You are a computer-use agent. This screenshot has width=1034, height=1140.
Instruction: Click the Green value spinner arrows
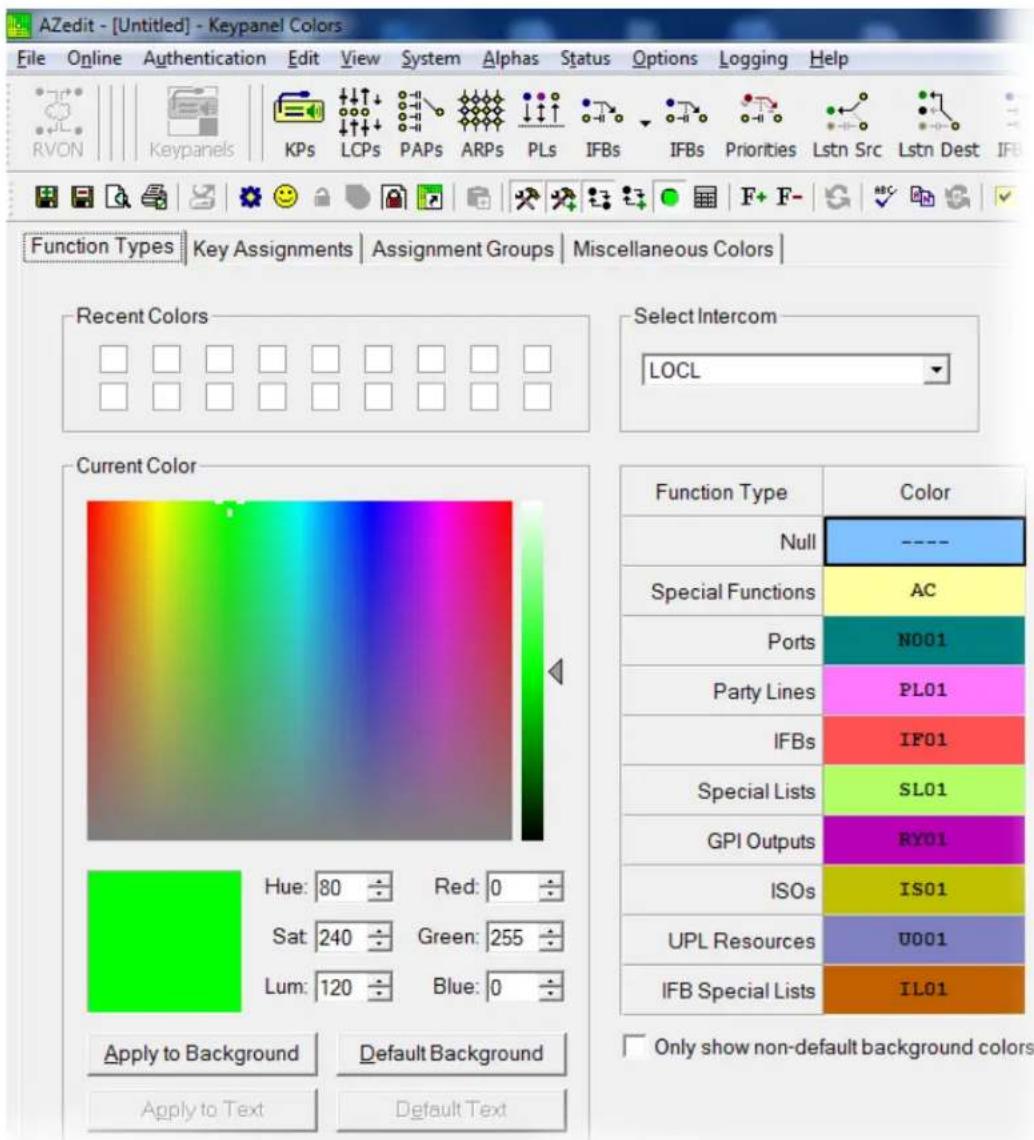(550, 938)
